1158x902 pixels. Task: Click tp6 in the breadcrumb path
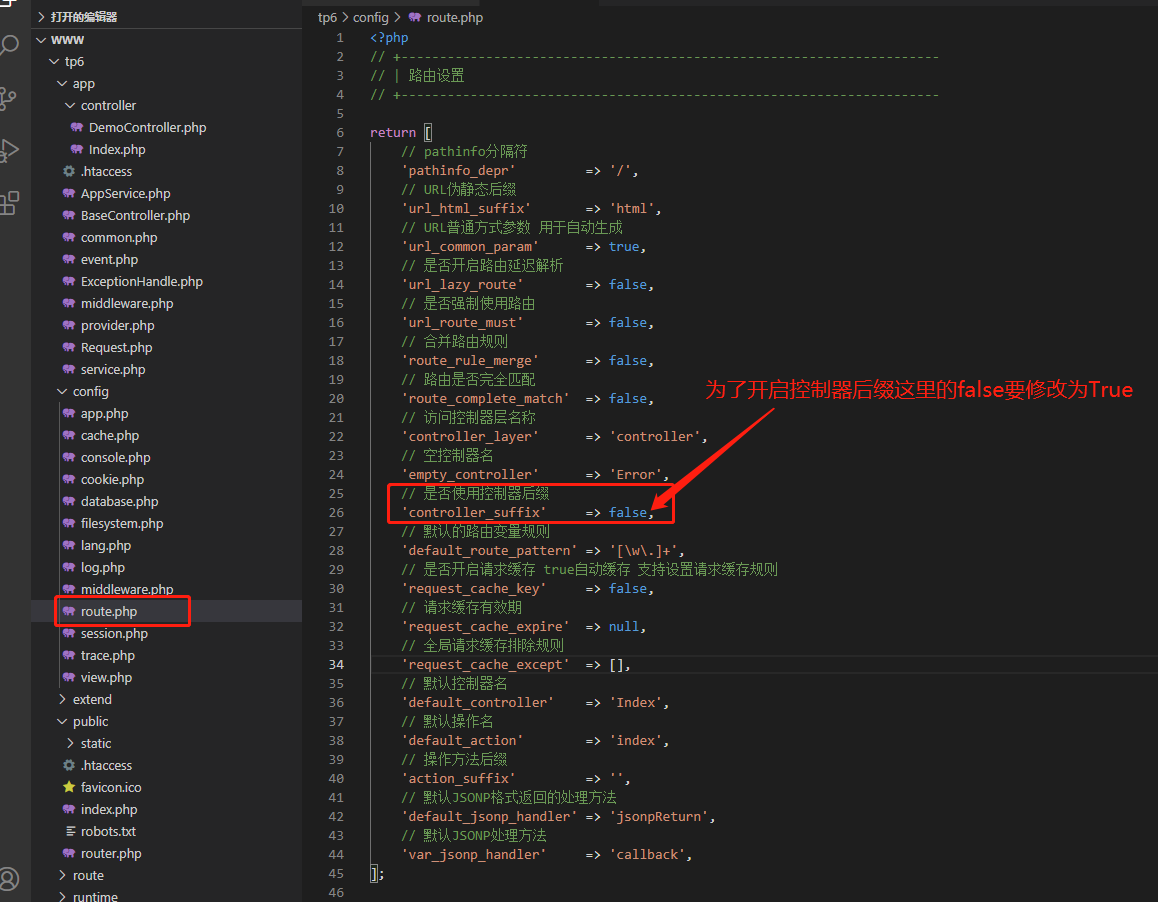click(327, 17)
